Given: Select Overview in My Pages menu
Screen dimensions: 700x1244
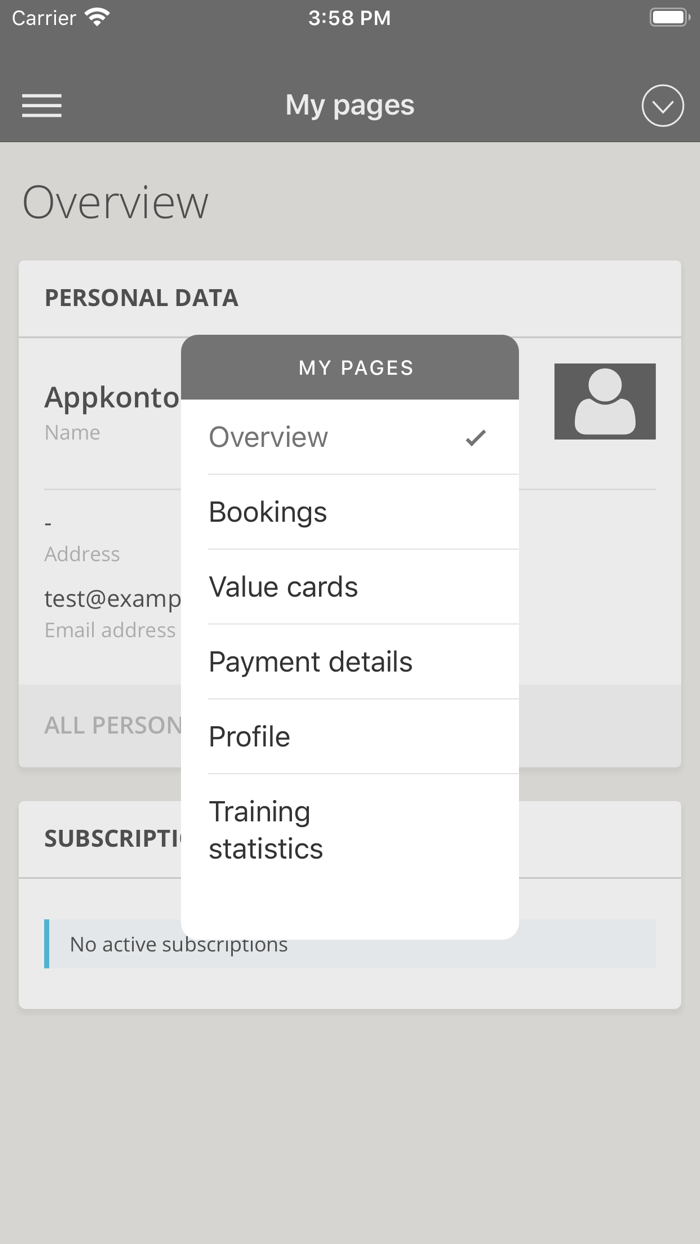Looking at the screenshot, I should pos(268,437).
